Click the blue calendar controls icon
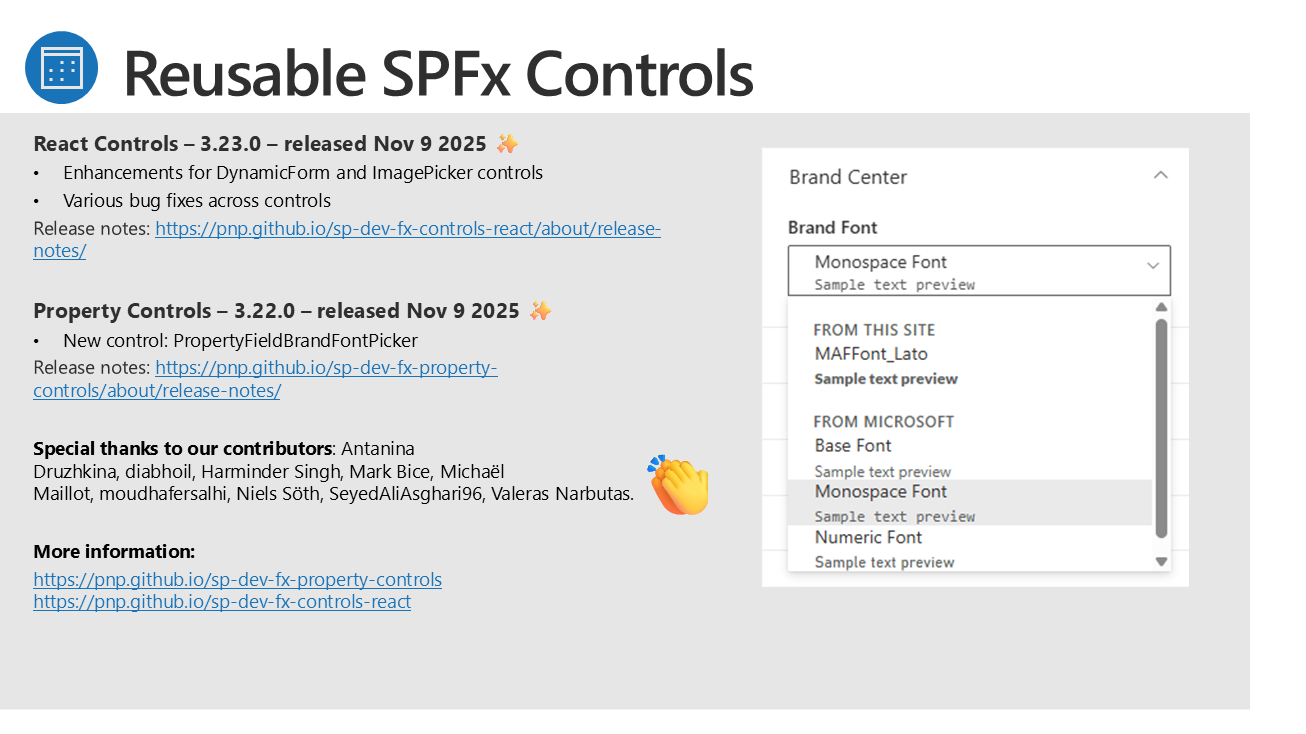The height and width of the screenshot is (734, 1306). (x=61, y=68)
